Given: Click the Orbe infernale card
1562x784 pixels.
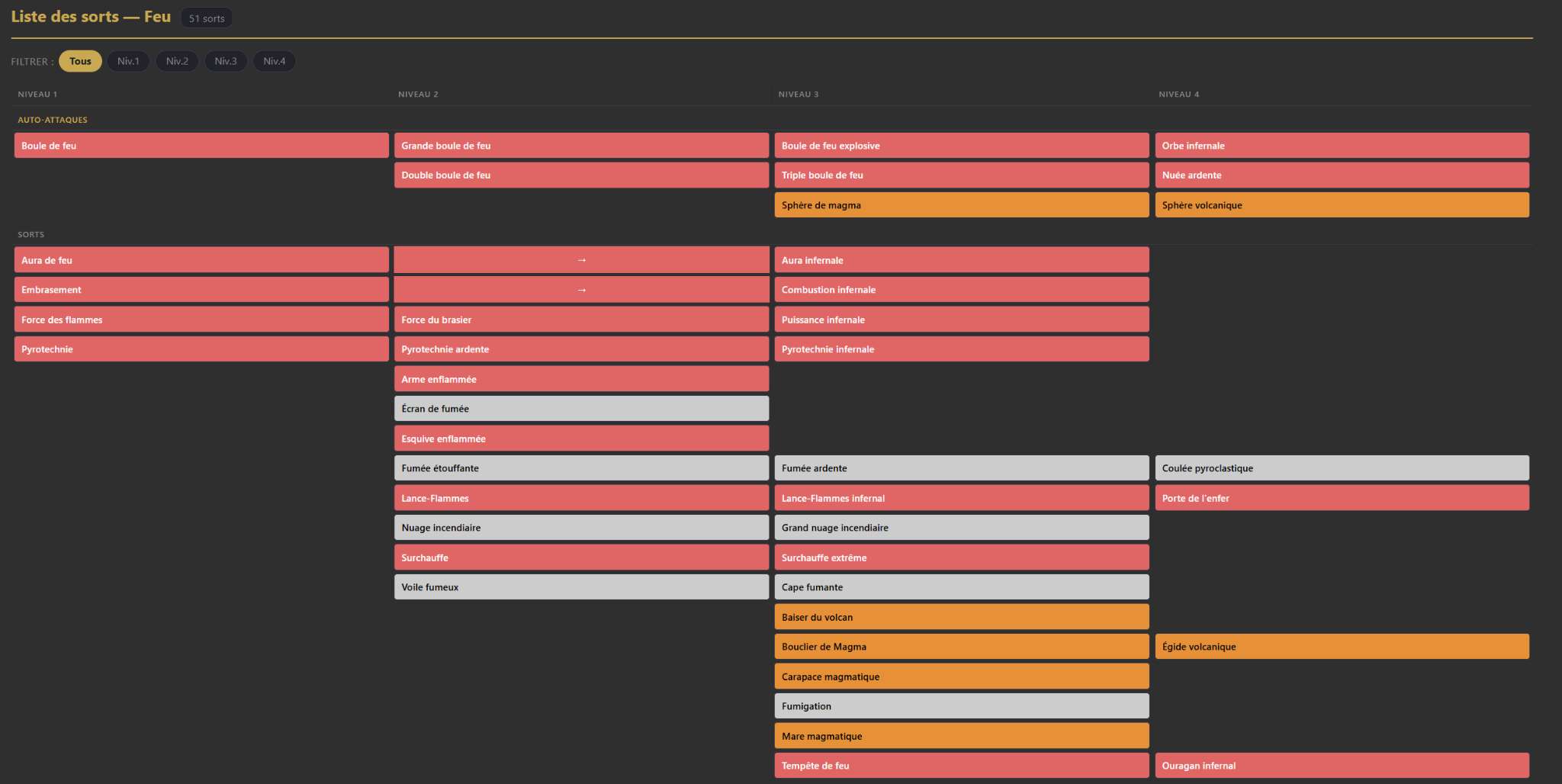Looking at the screenshot, I should (1342, 146).
